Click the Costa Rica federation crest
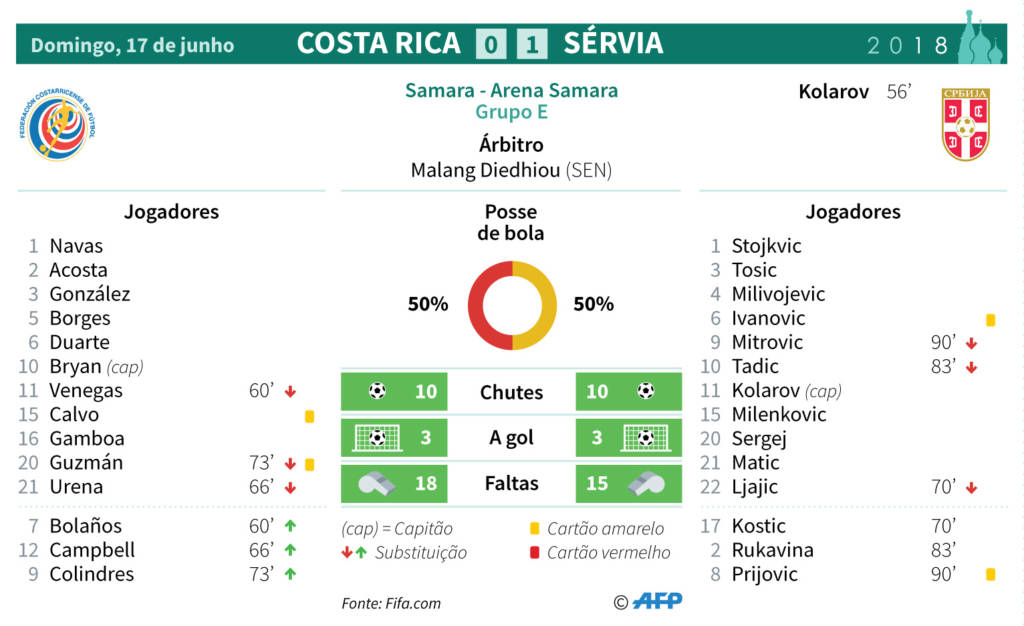The image size is (1024, 626). click(57, 125)
